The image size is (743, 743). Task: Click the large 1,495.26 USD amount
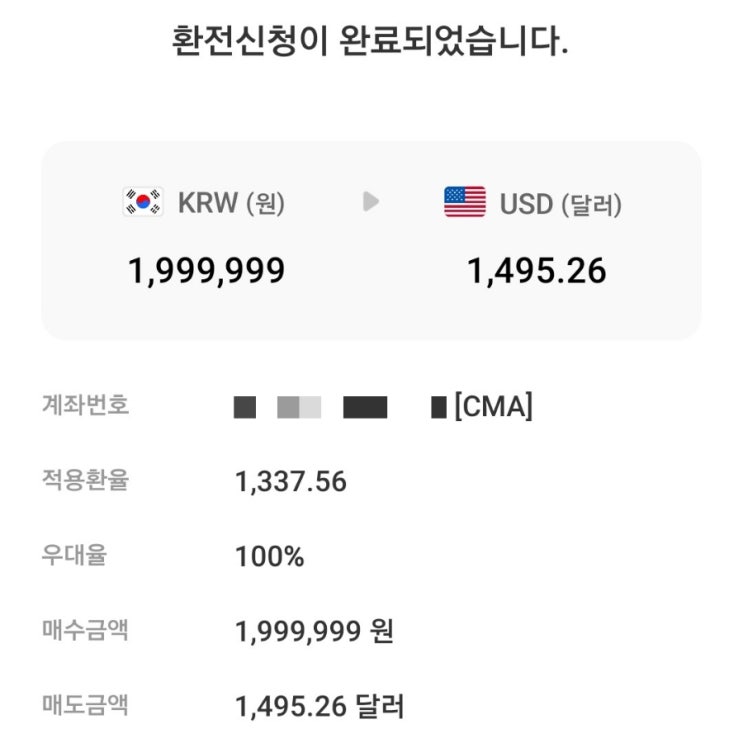537,270
